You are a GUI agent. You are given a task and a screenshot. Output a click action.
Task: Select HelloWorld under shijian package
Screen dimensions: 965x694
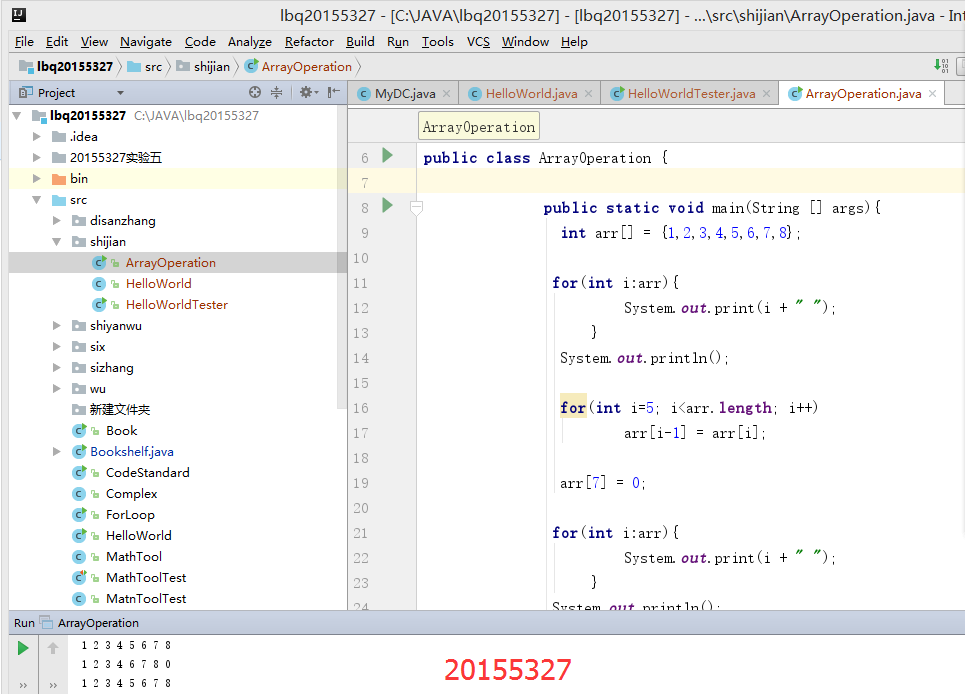pyautogui.click(x=158, y=284)
